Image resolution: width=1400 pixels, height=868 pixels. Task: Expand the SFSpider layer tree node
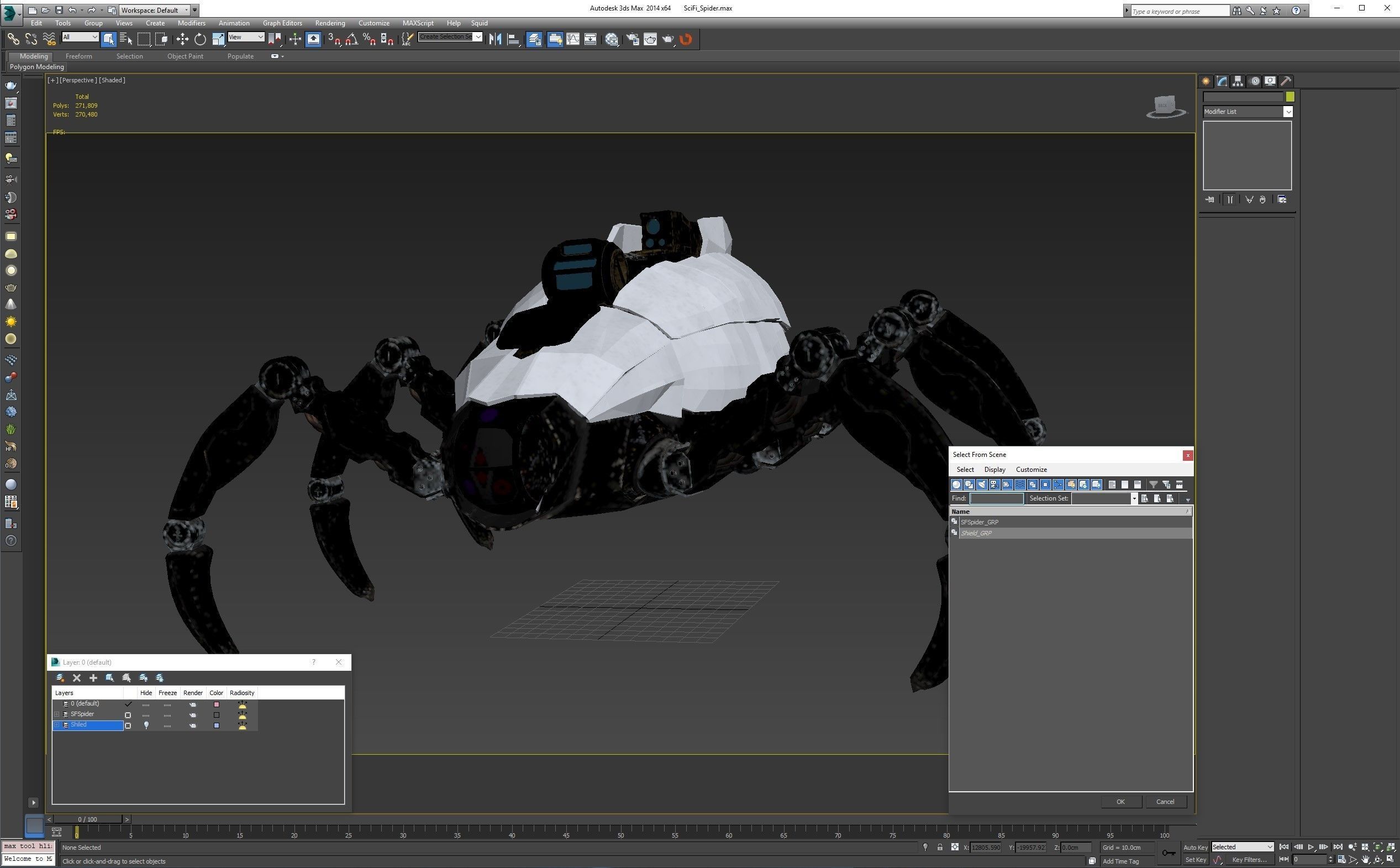57,715
